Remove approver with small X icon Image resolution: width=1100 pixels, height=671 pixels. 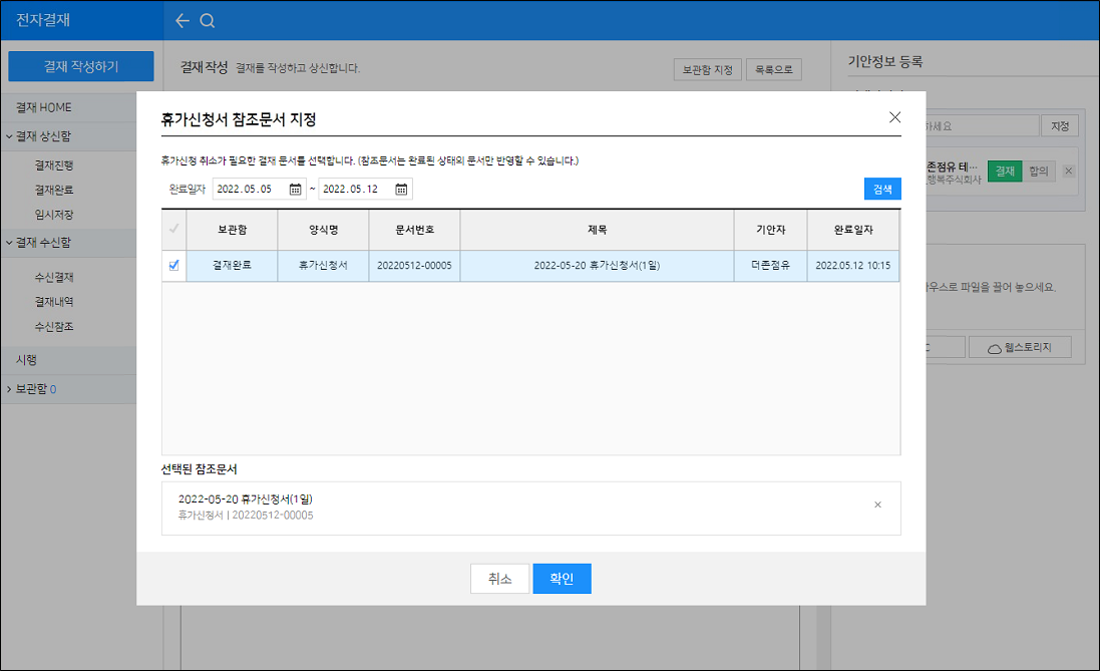click(1068, 171)
